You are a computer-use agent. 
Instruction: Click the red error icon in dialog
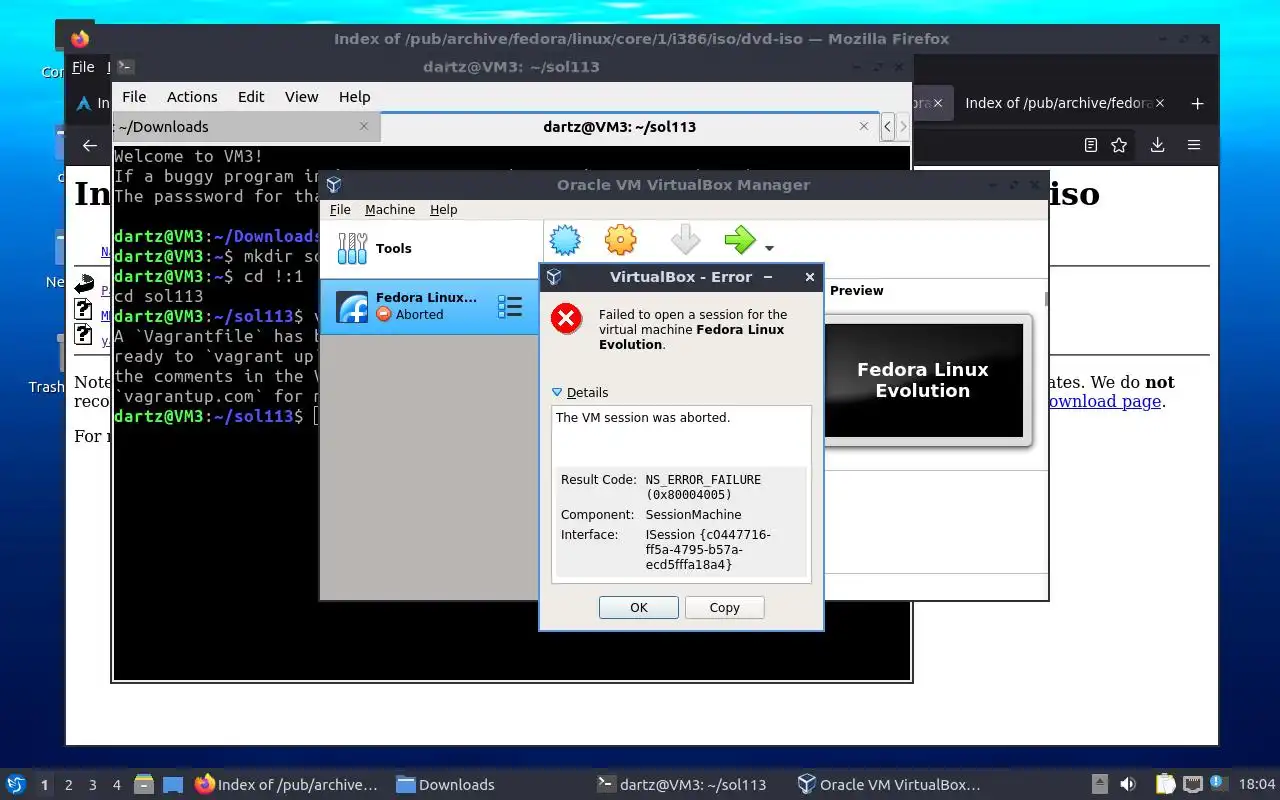click(566, 319)
